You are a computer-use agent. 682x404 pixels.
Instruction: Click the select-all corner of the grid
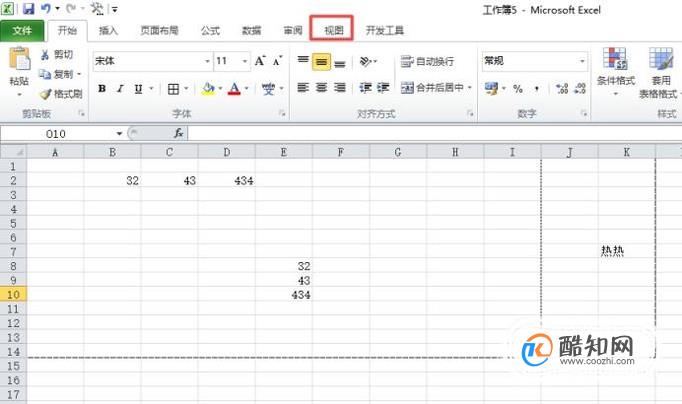point(13,152)
